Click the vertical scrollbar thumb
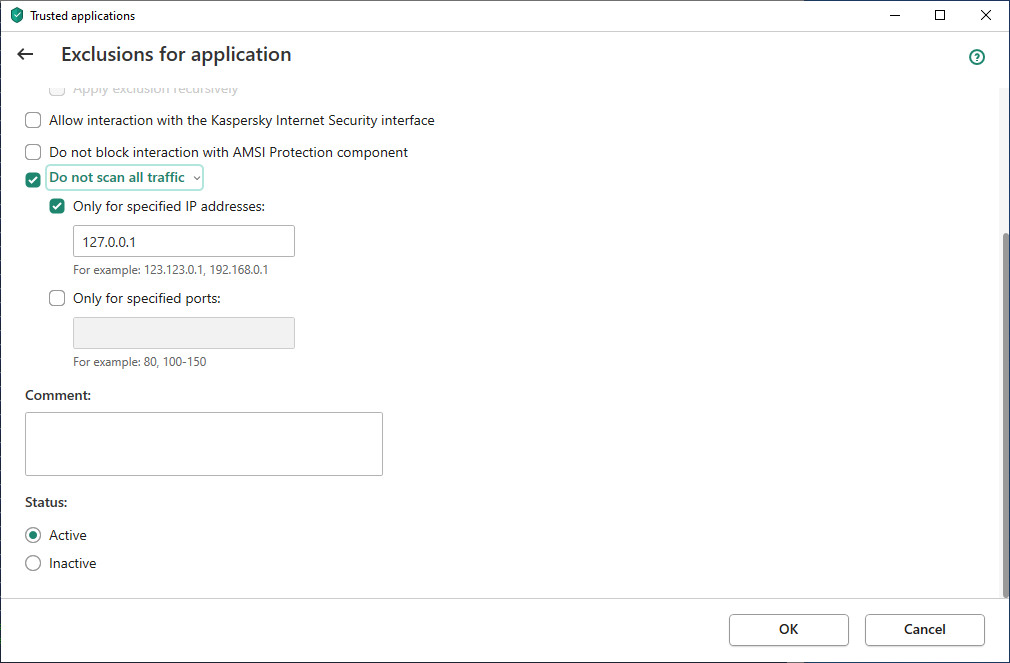The height and width of the screenshot is (663, 1010). 1005,414
